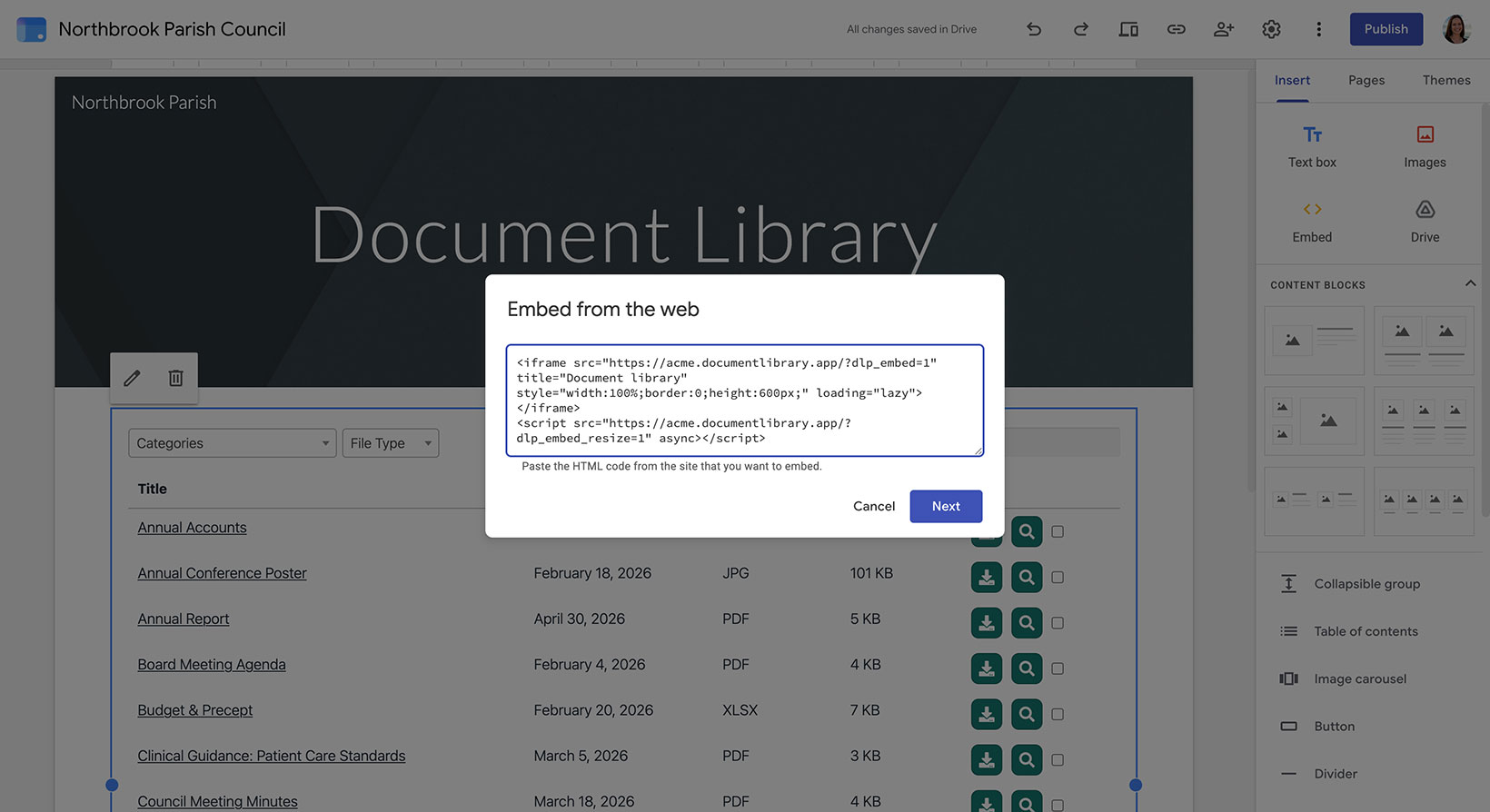
Task: Download the Annual Conference Poster file
Action: [x=987, y=577]
